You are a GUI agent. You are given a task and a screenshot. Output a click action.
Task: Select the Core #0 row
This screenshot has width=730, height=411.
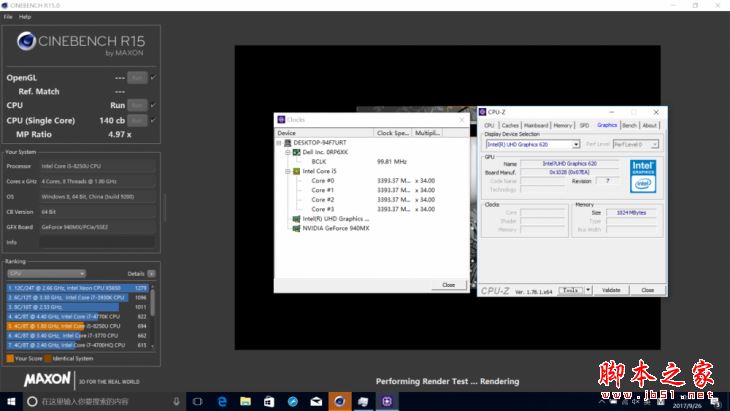373,181
